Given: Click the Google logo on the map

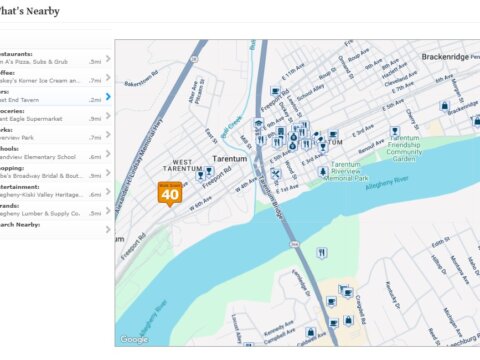Looking at the screenshot, I should click(134, 339).
